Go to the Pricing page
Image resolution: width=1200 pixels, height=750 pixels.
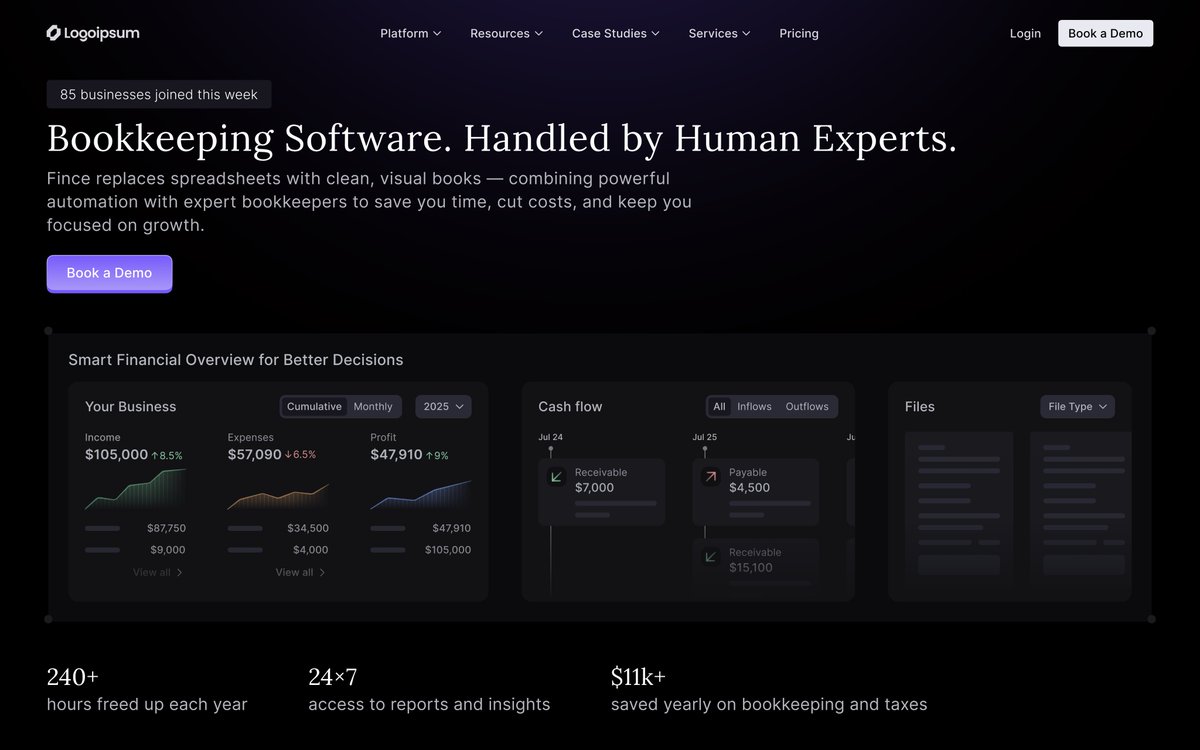point(799,33)
